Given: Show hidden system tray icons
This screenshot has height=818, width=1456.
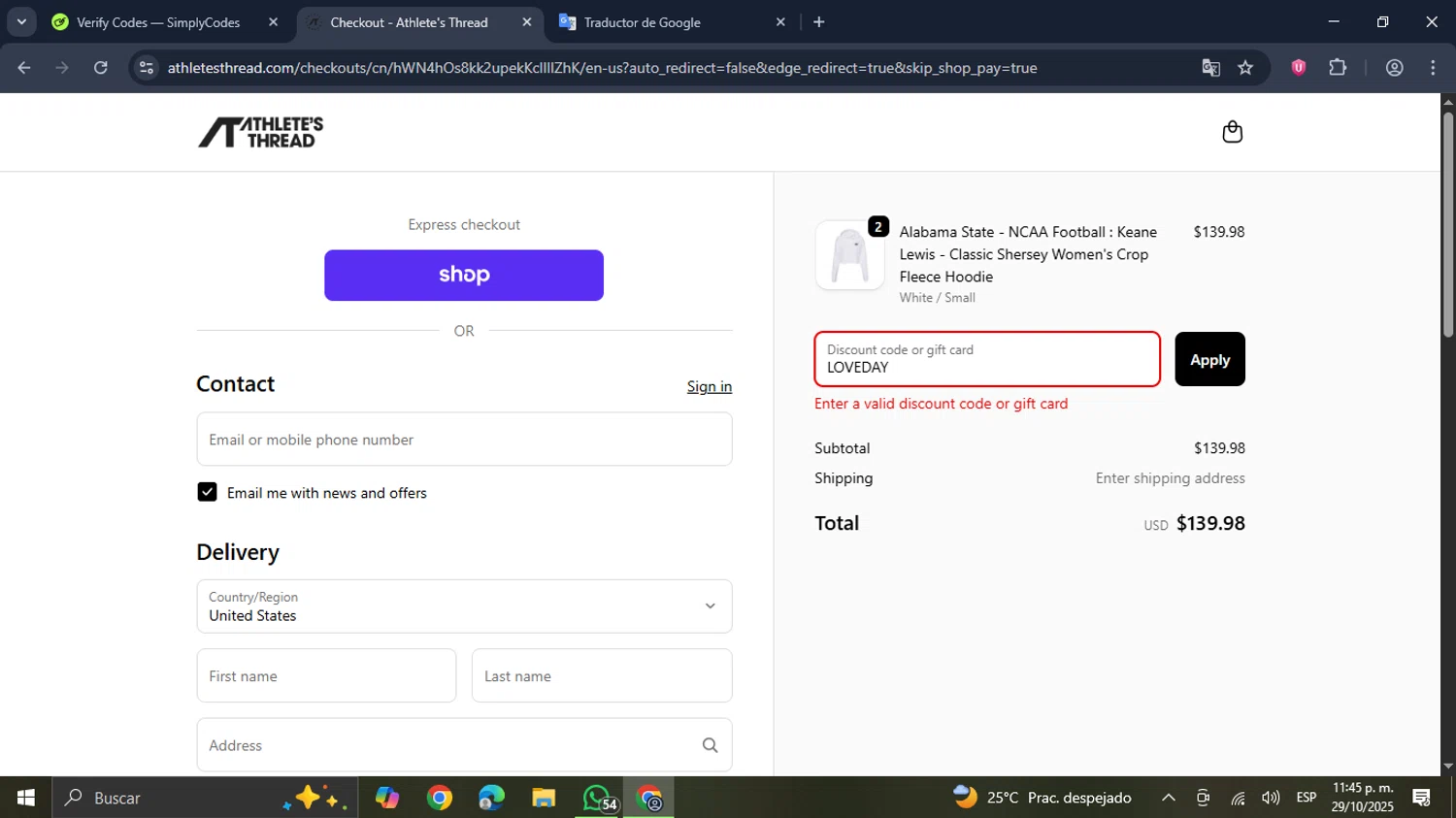Looking at the screenshot, I should pyautogui.click(x=1169, y=798).
